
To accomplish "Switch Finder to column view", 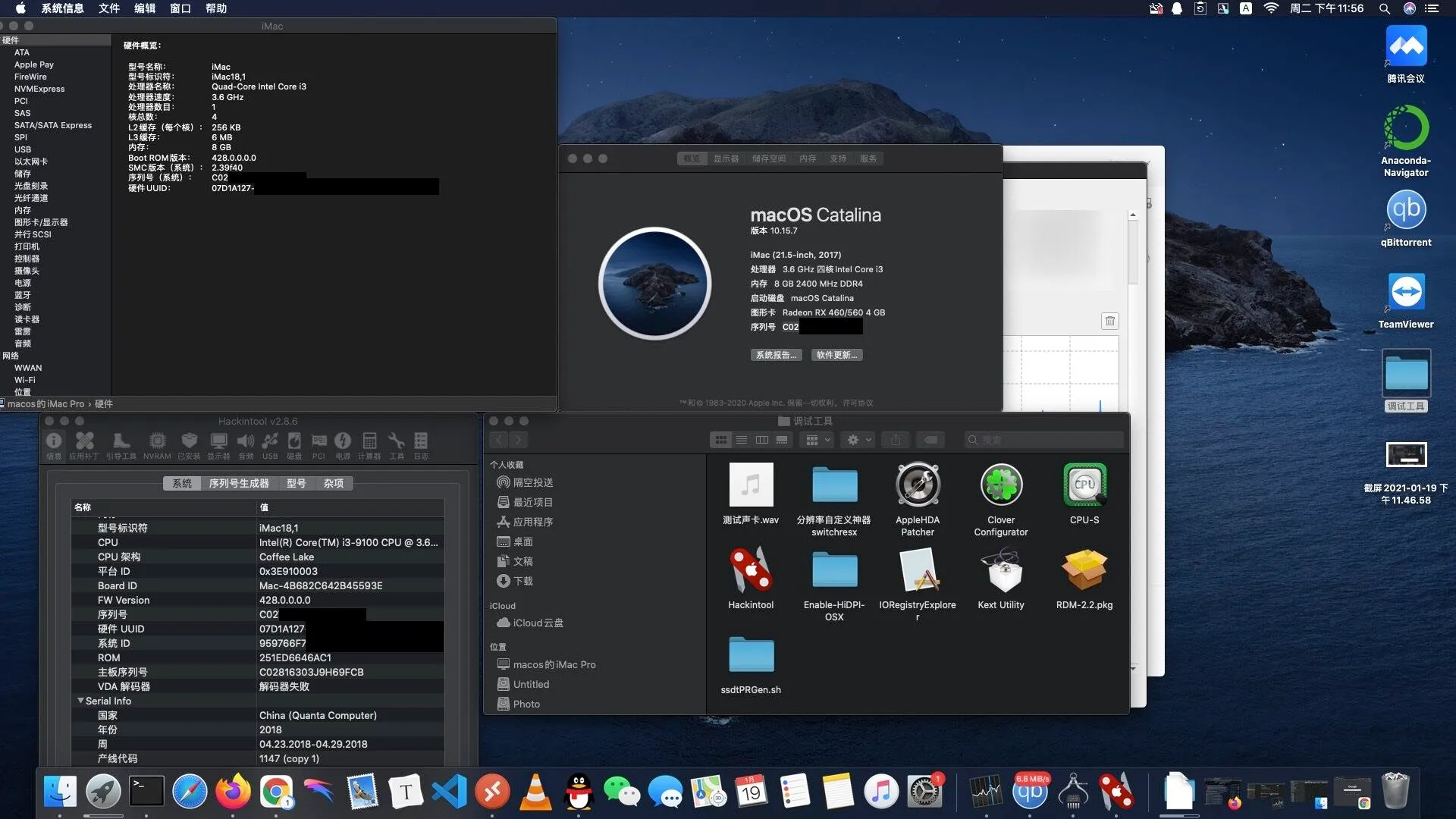I will [x=762, y=440].
